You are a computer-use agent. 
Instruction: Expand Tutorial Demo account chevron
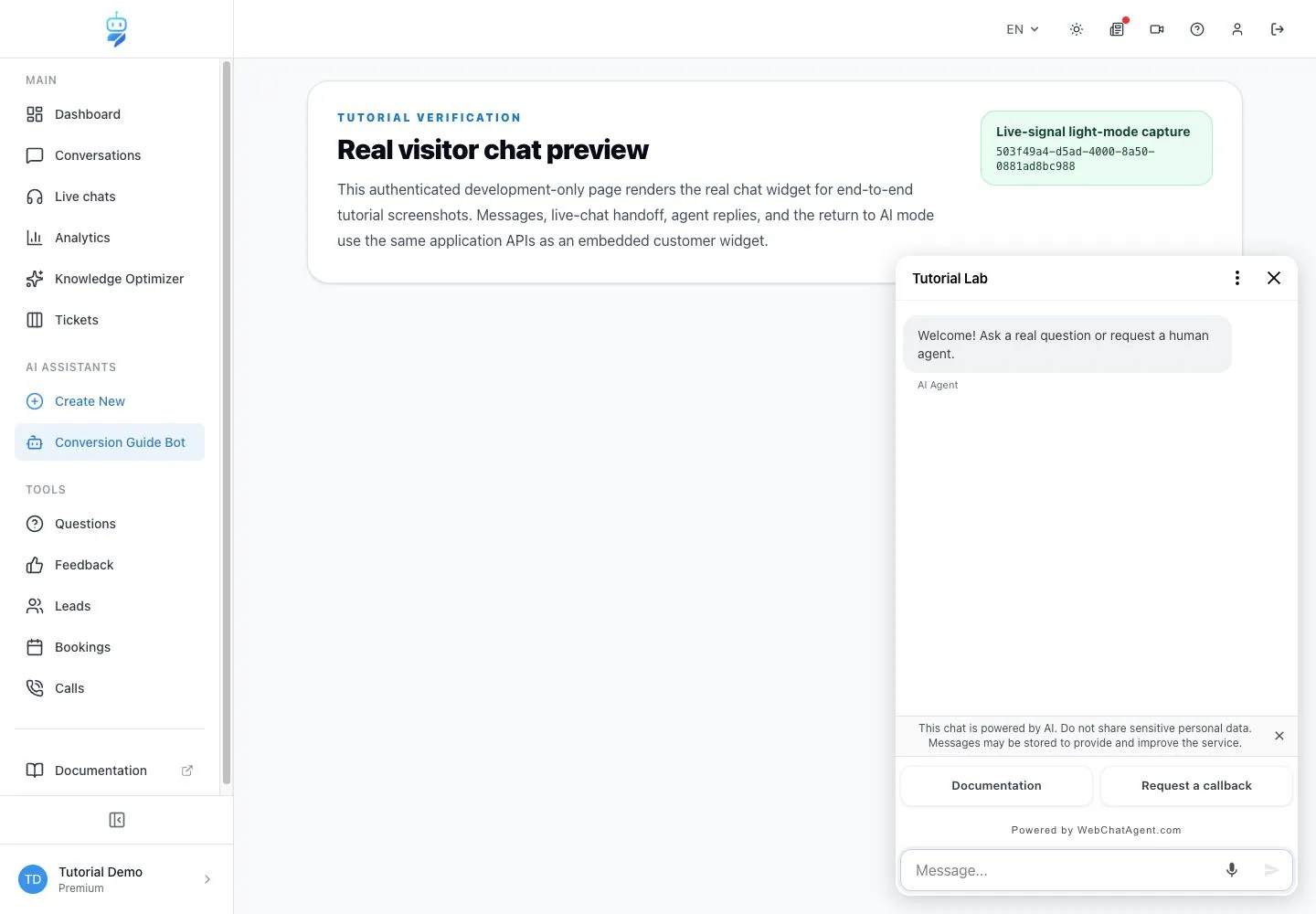[x=207, y=879]
